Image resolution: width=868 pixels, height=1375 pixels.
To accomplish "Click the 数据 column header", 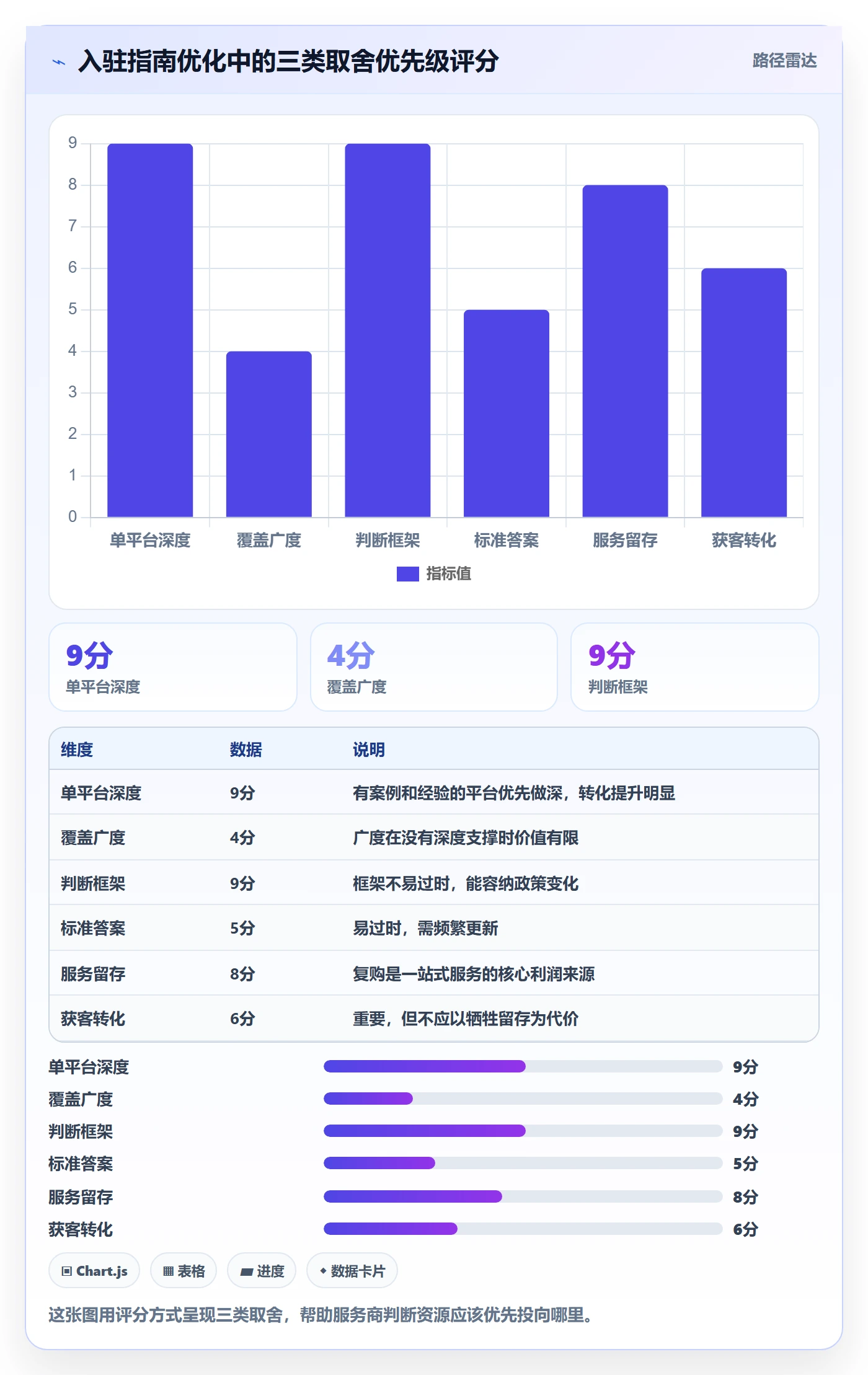I will click(246, 749).
